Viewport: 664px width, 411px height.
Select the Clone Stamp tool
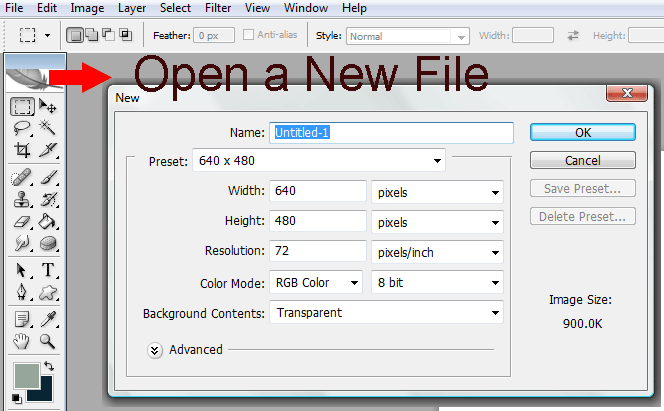tap(22, 199)
